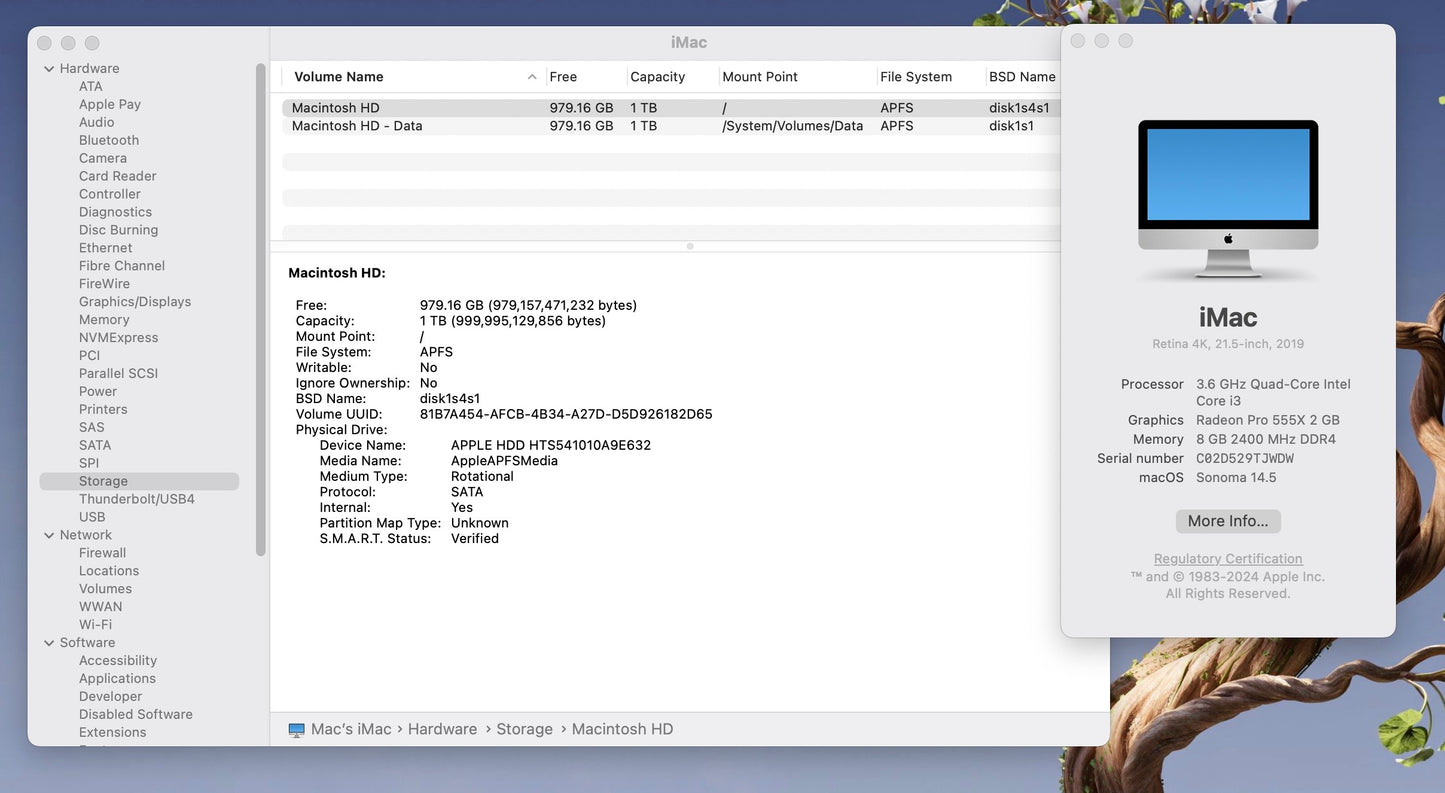Select Wi-Fi under the Network section
This screenshot has width=1445, height=793.
tap(95, 625)
